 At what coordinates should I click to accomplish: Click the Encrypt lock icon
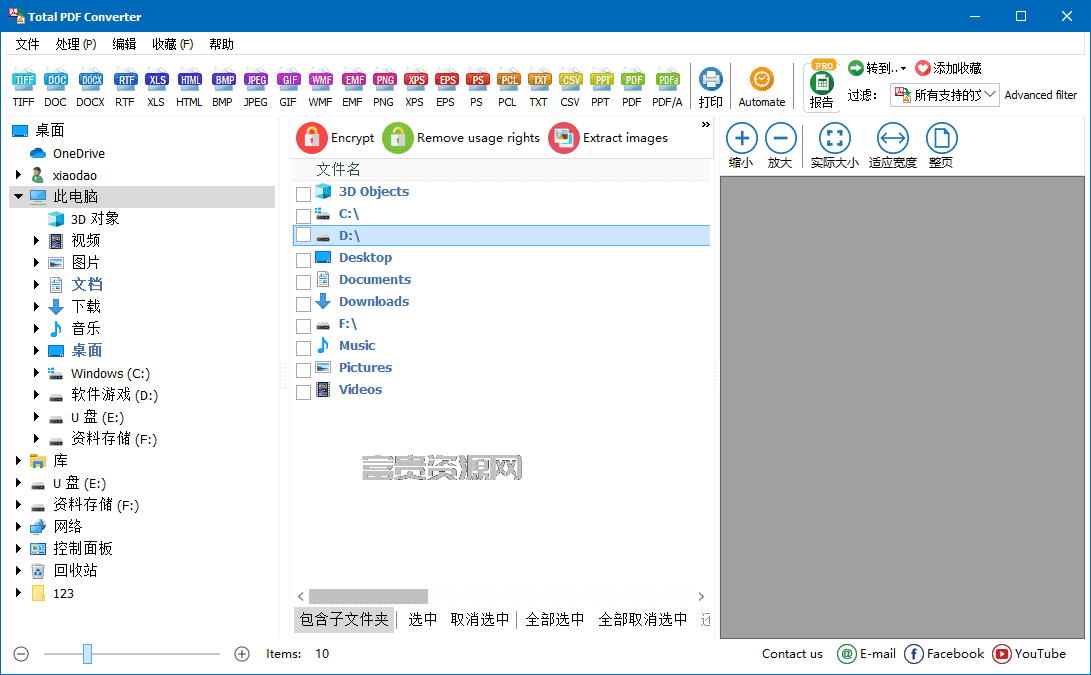pyautogui.click(x=312, y=138)
